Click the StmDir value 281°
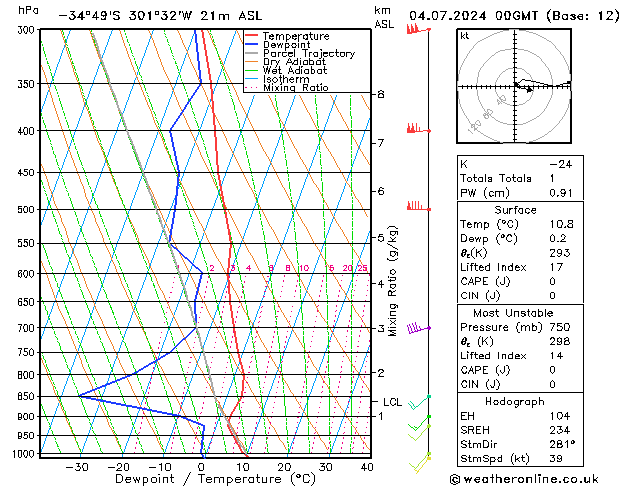 (562, 444)
